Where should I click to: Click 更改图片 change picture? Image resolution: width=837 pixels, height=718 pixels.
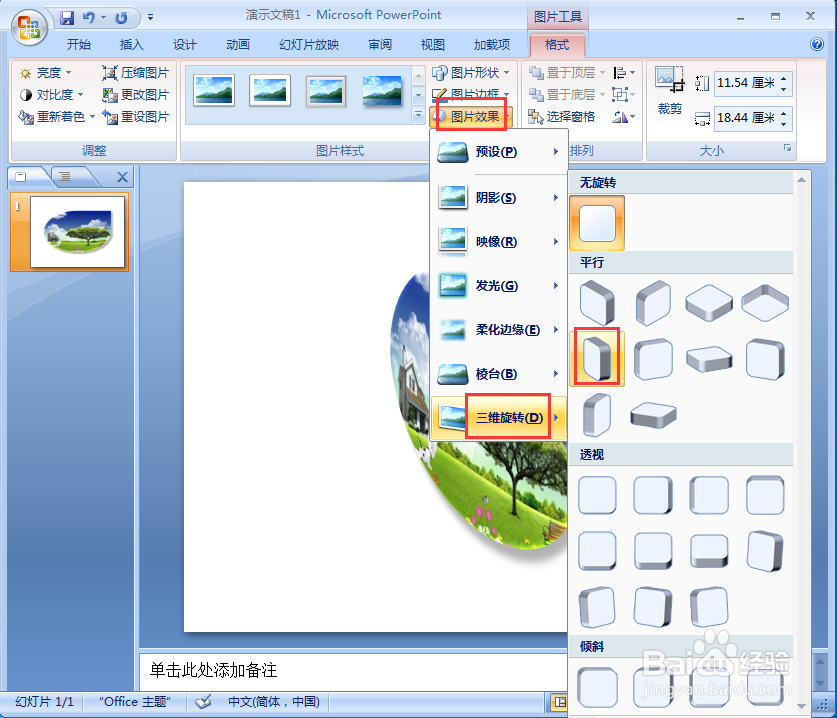pos(136,95)
